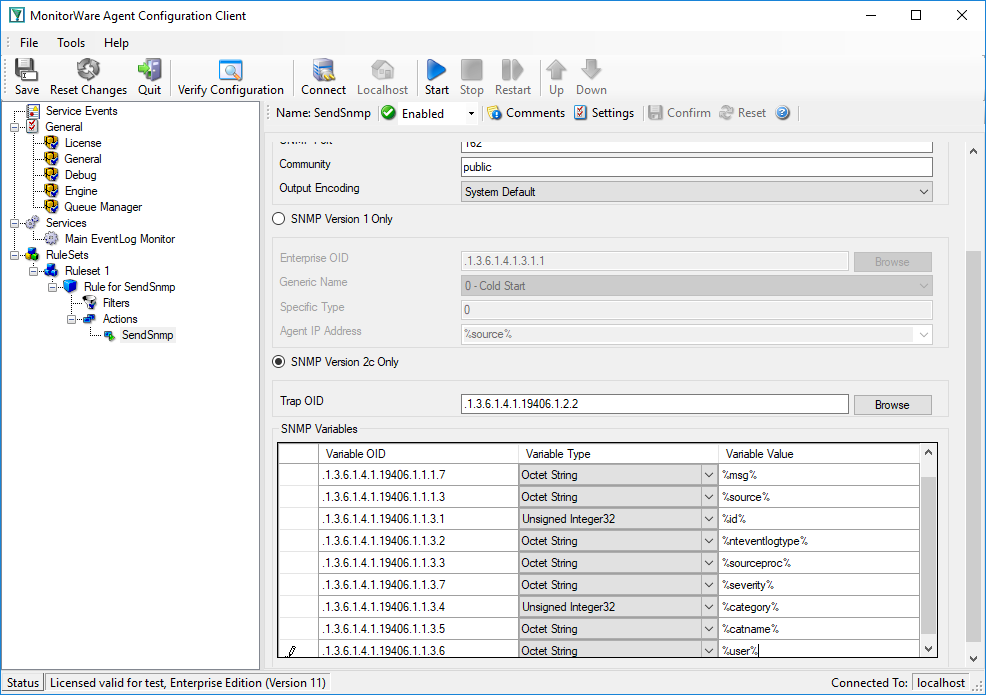
Task: Click the Connect toolbar icon
Action: (x=323, y=77)
